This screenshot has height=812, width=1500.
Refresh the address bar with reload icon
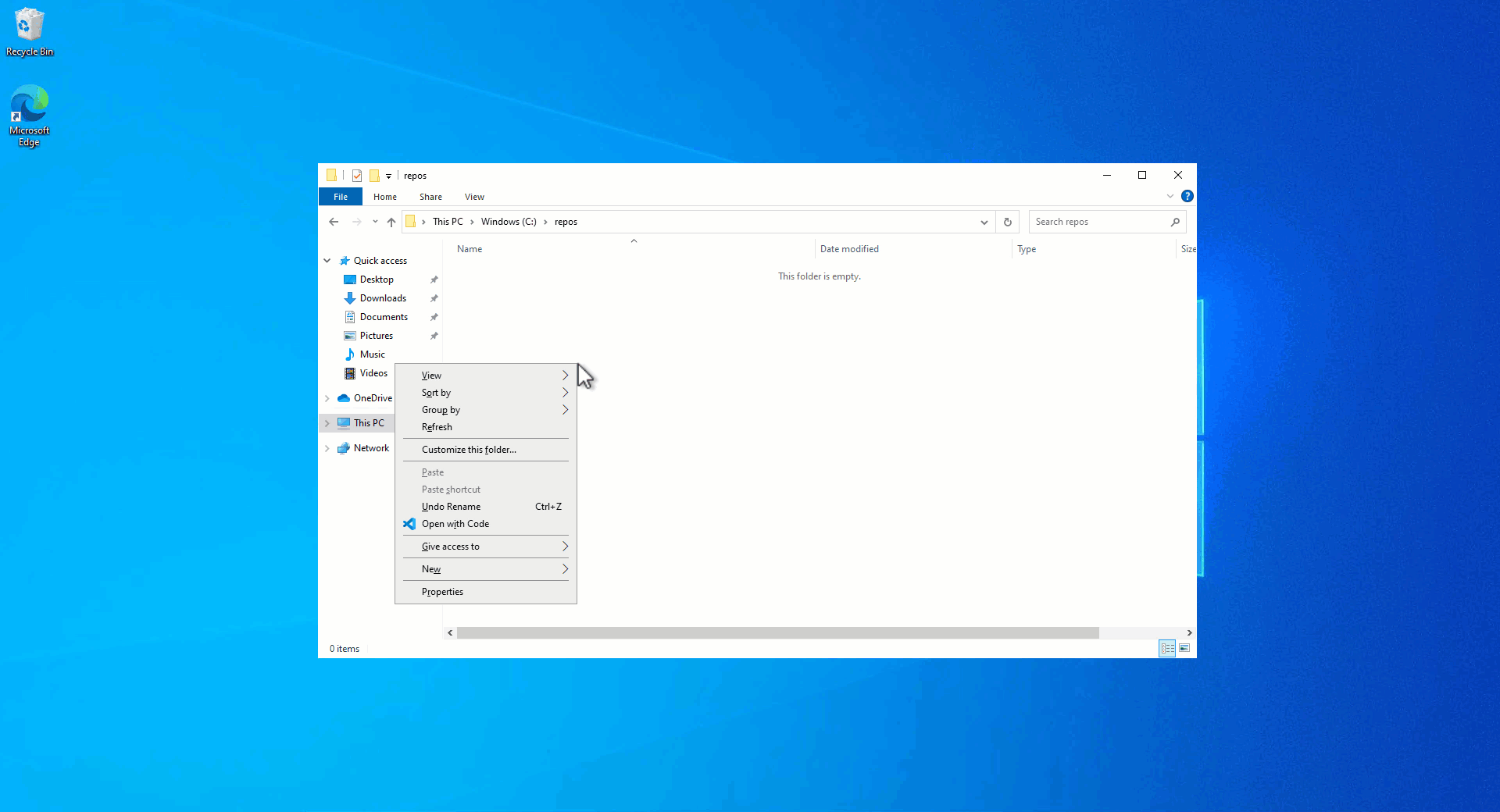coord(1008,222)
